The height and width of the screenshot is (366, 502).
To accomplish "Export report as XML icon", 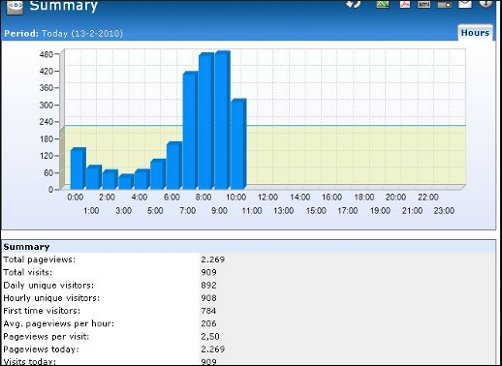I will [x=424, y=4].
